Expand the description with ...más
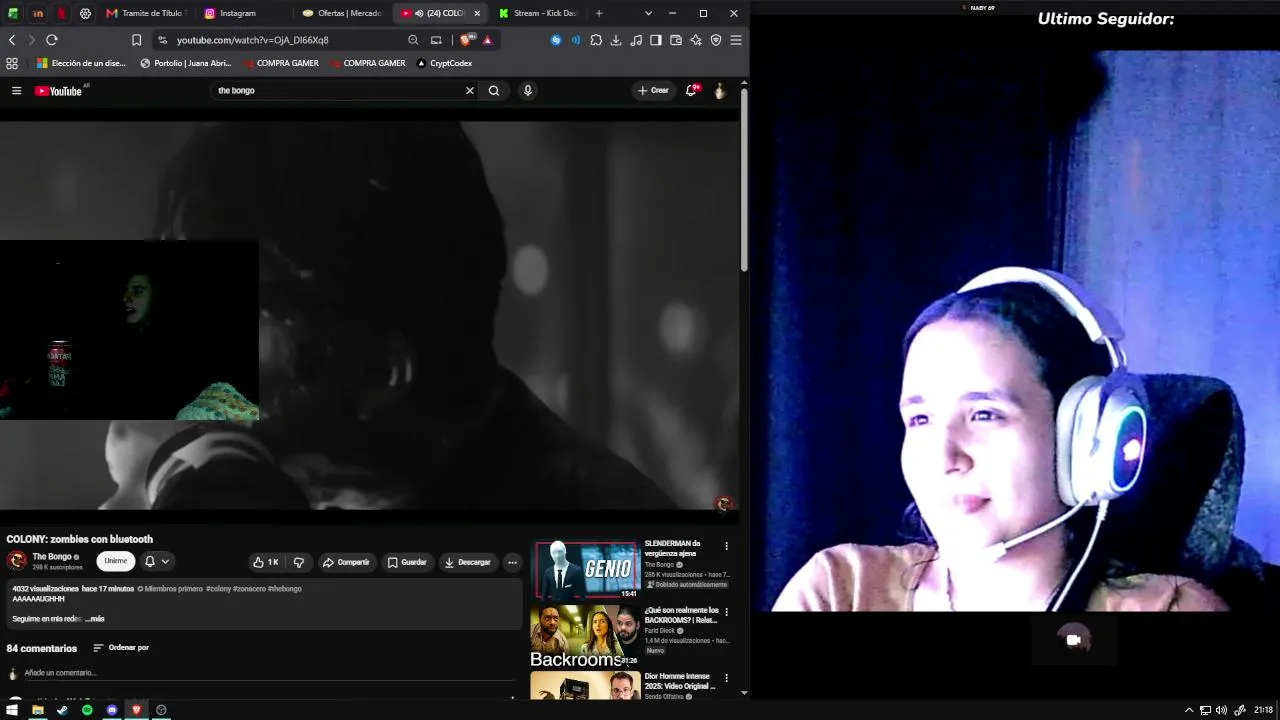This screenshot has width=1280, height=720. click(95, 619)
